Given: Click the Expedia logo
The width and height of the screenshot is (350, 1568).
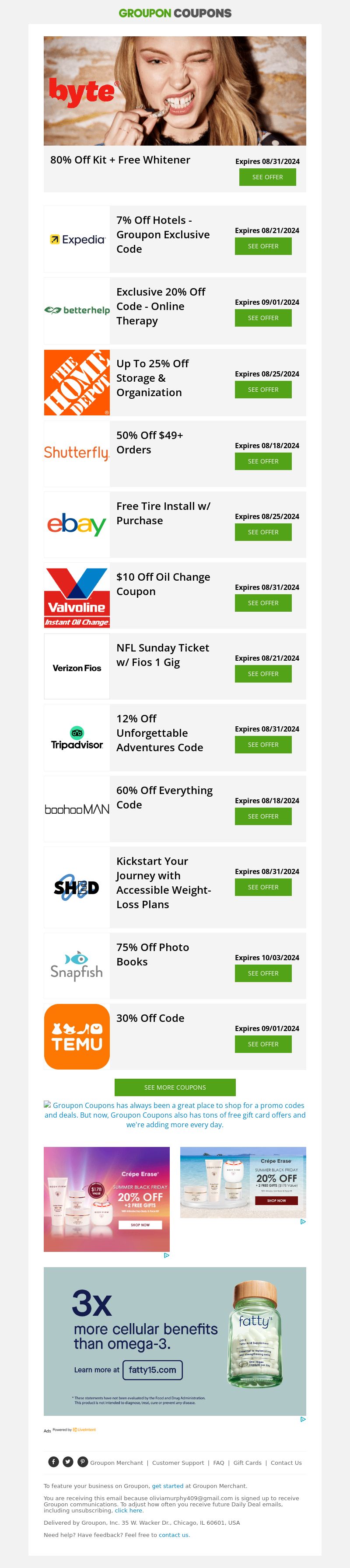Looking at the screenshot, I should pos(77,239).
